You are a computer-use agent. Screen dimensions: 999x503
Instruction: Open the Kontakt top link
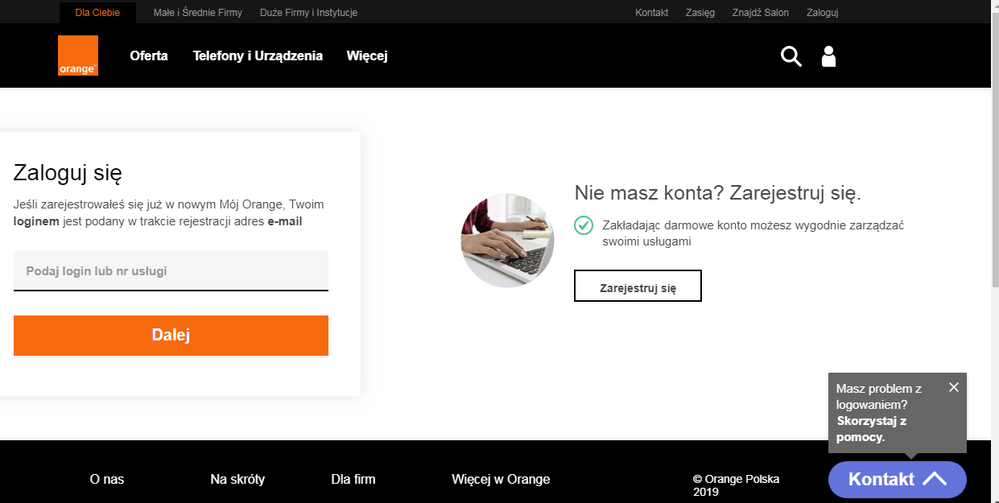pos(652,12)
